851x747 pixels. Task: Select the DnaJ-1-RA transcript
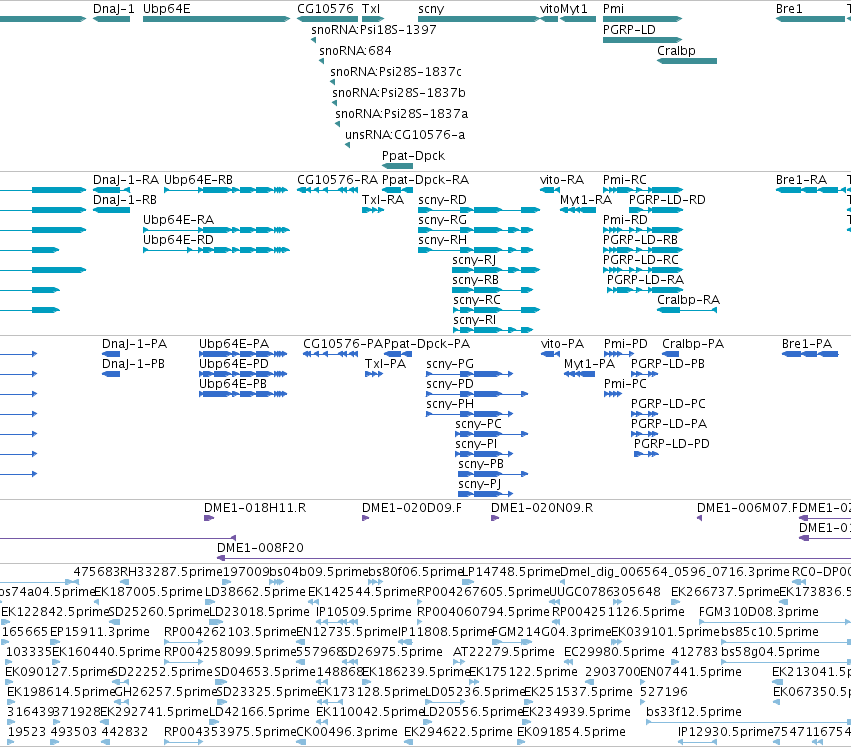coord(111,190)
